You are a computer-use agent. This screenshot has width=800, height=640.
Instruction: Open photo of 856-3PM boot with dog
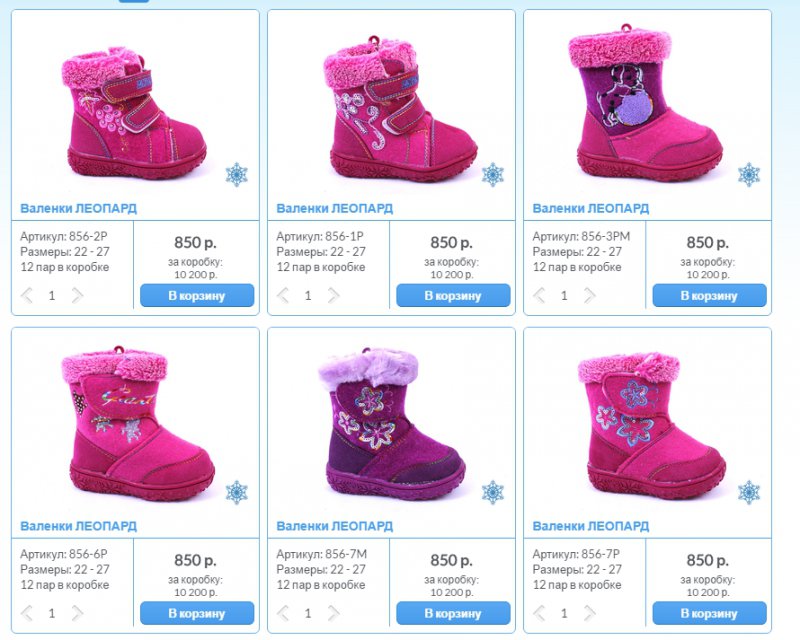pyautogui.click(x=648, y=104)
